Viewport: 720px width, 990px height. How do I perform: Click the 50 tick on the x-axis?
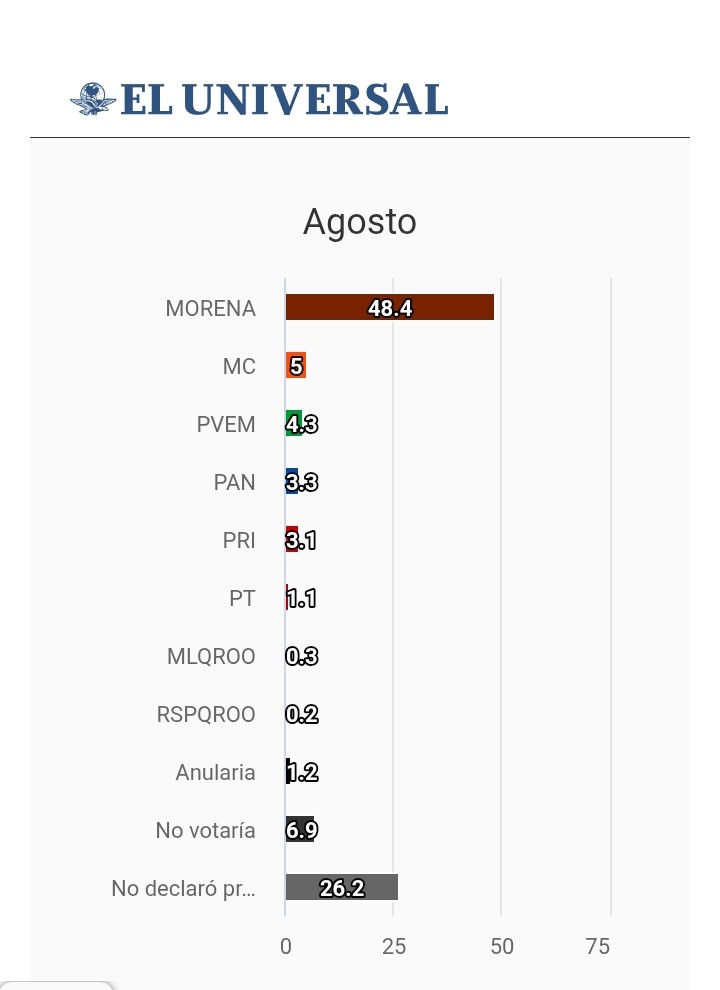point(502,946)
